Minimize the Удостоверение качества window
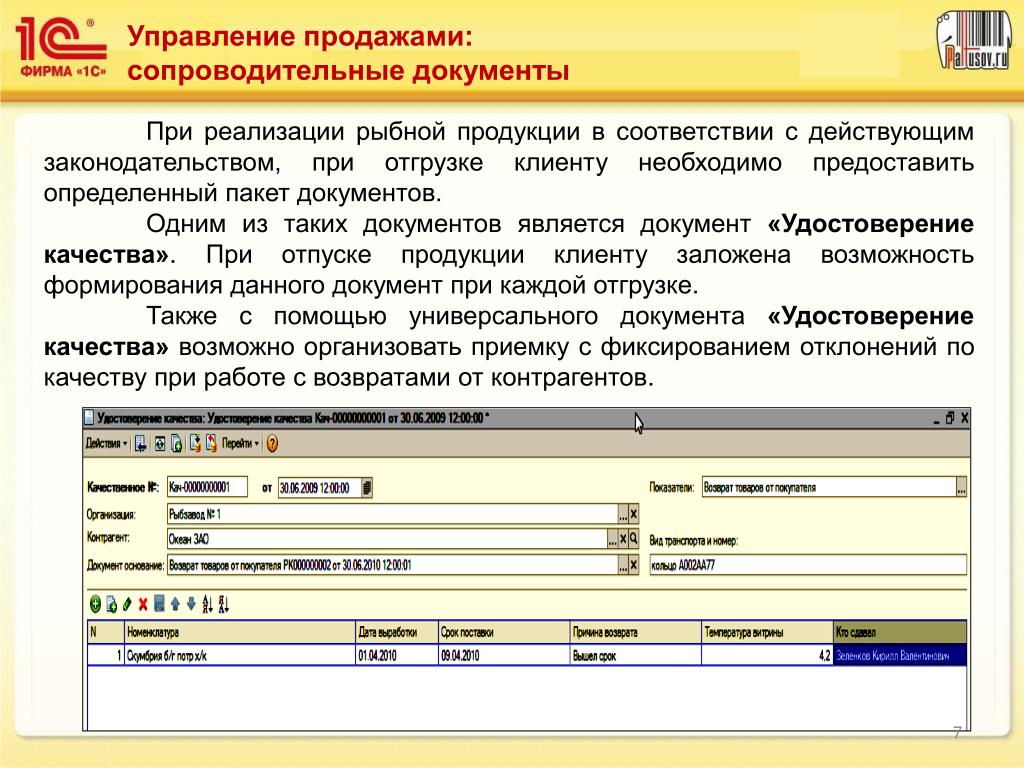Image resolution: width=1024 pixels, height=768 pixels. (x=936, y=419)
